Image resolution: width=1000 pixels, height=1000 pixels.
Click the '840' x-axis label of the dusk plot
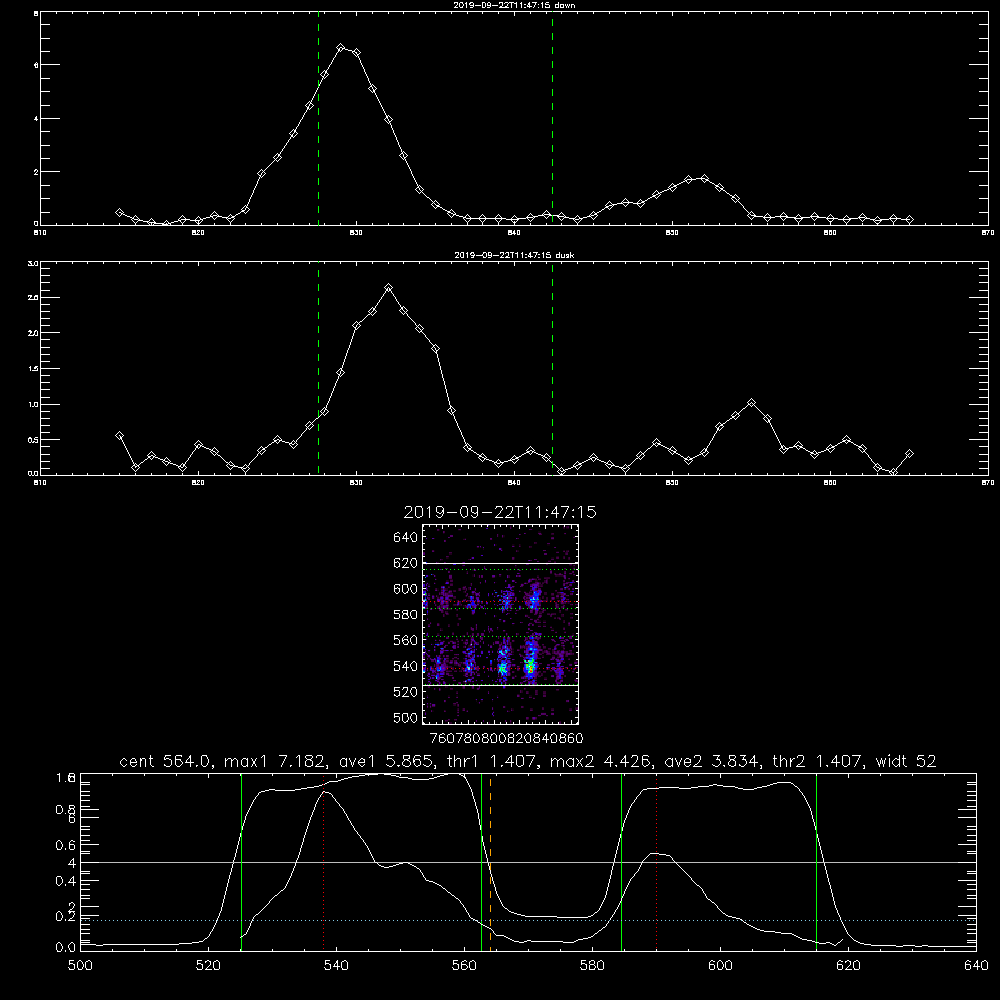click(514, 483)
